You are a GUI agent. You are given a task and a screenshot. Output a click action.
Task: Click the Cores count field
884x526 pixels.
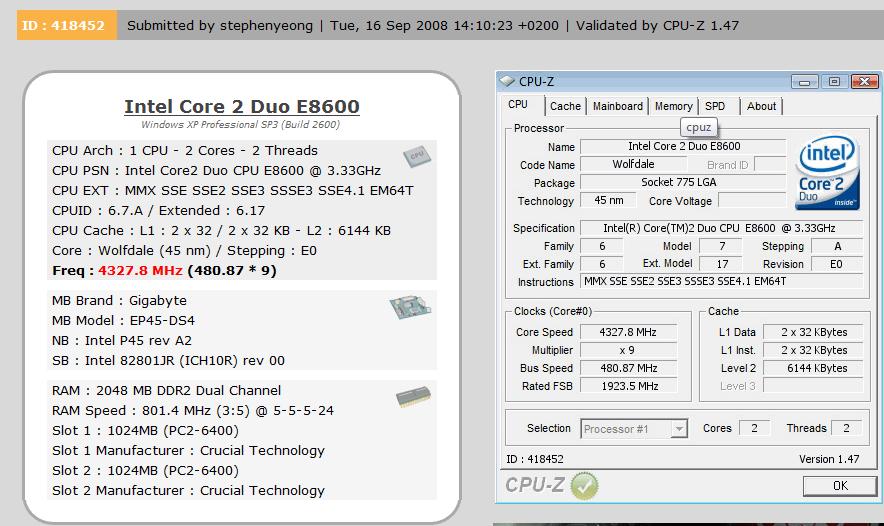[x=754, y=428]
